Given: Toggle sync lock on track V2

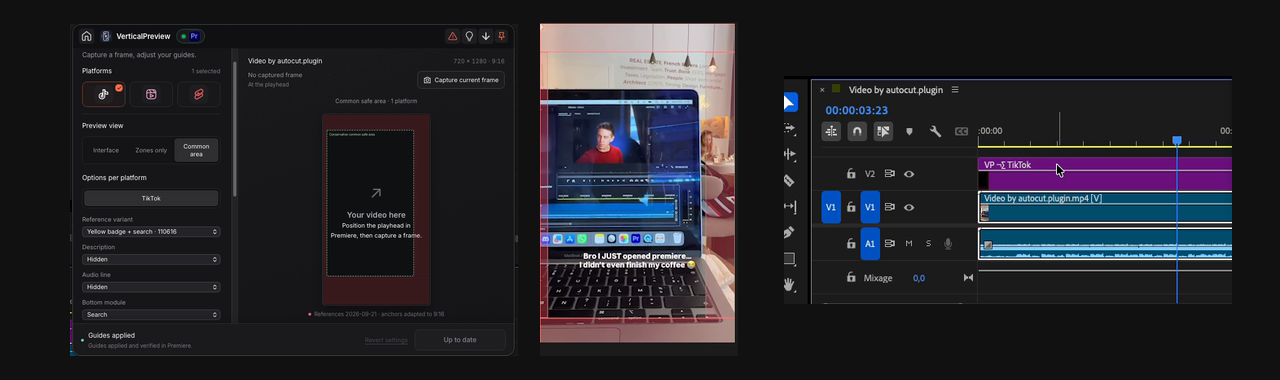Looking at the screenshot, I should (x=889, y=174).
